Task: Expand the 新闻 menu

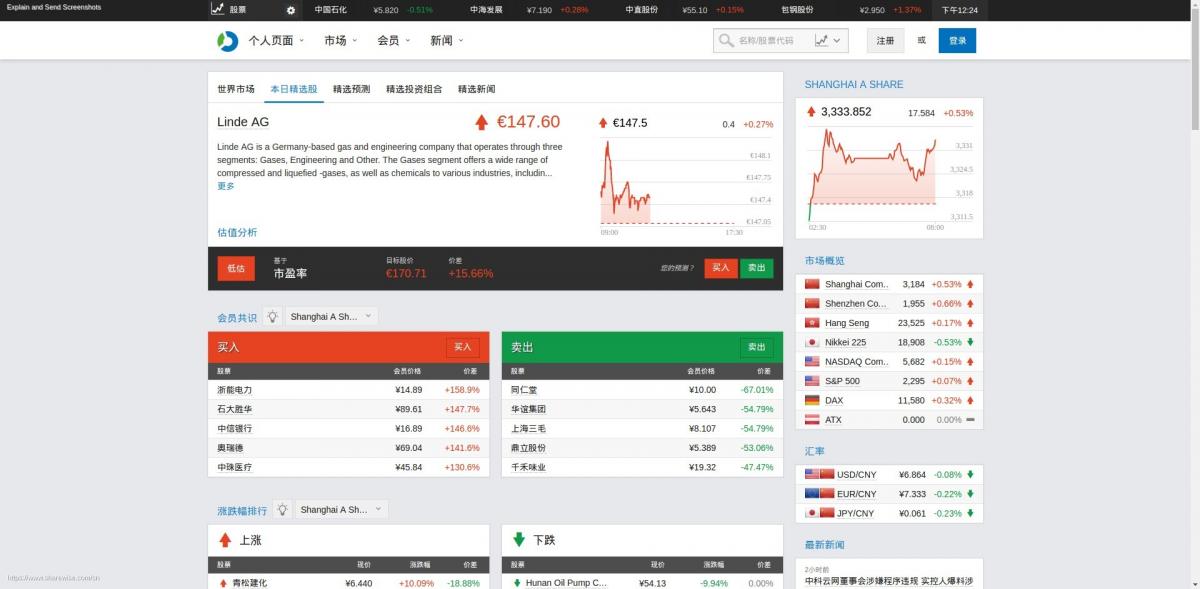Action: (446, 41)
